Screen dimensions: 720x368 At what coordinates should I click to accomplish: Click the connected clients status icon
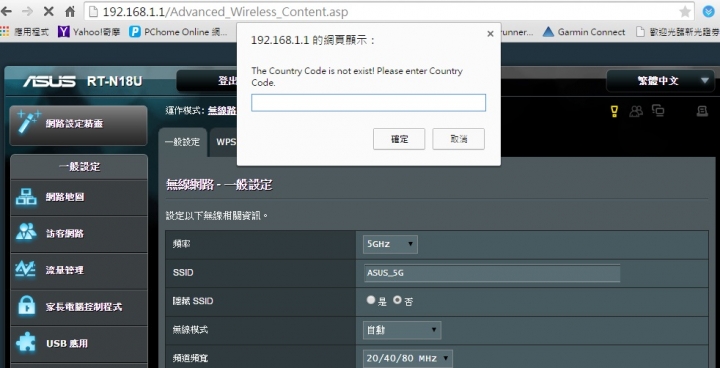tap(636, 111)
